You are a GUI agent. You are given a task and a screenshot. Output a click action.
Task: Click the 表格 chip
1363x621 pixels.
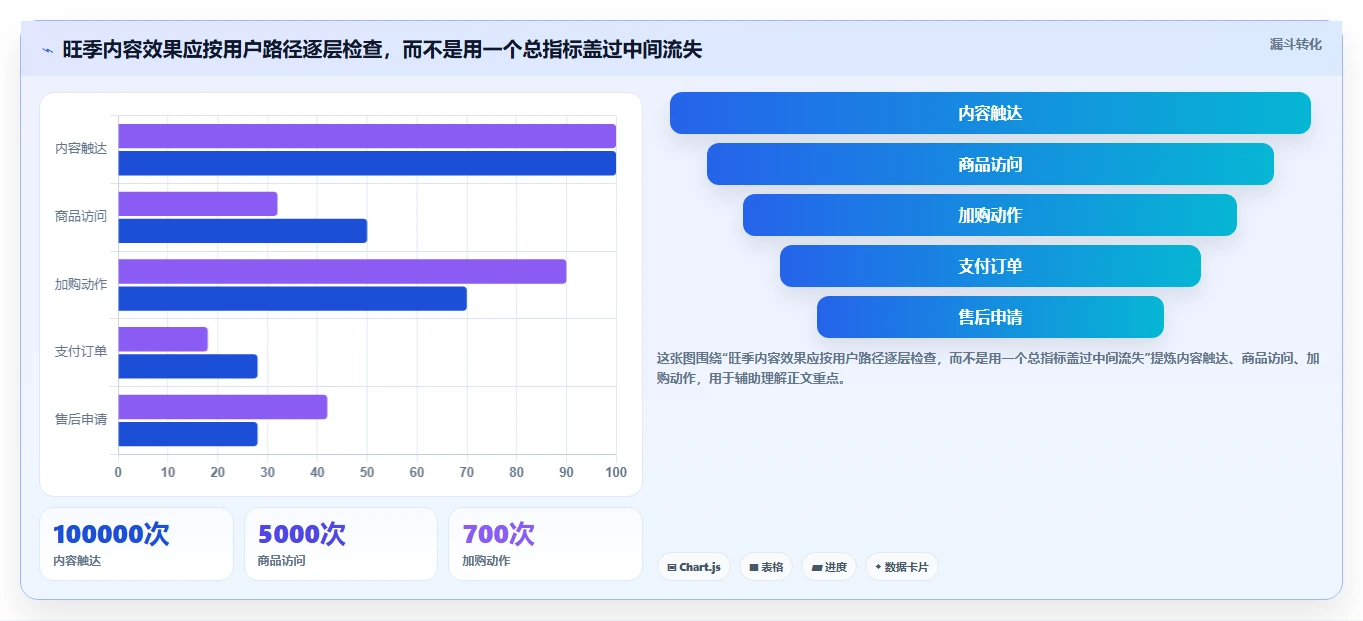[x=766, y=567]
